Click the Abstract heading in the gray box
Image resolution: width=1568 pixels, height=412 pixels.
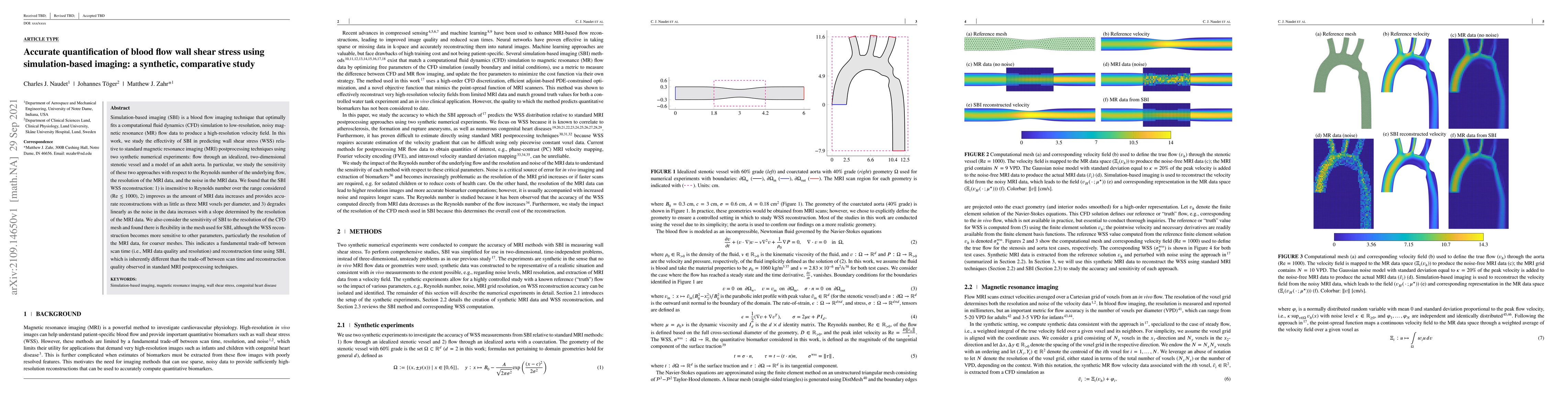pyautogui.click(x=120, y=108)
